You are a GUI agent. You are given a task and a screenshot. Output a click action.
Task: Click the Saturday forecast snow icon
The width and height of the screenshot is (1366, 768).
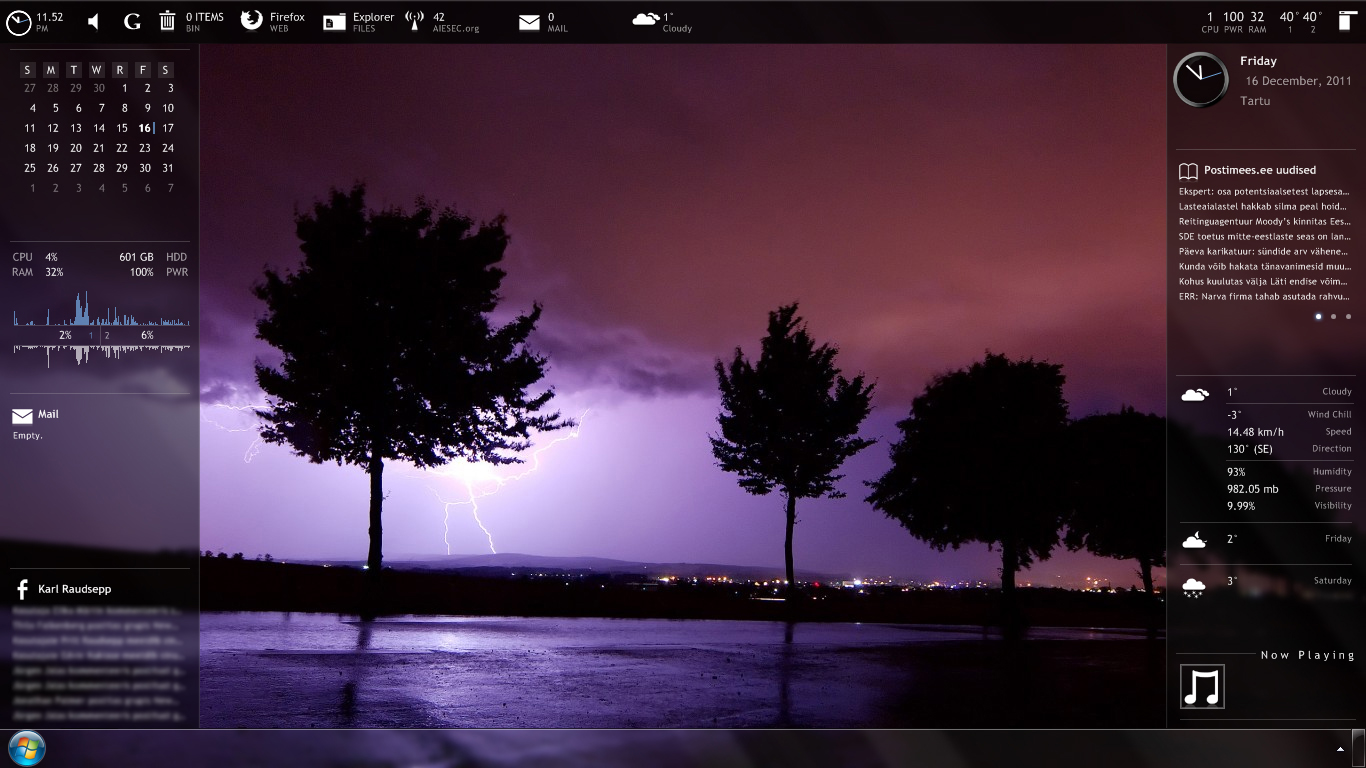1194,587
